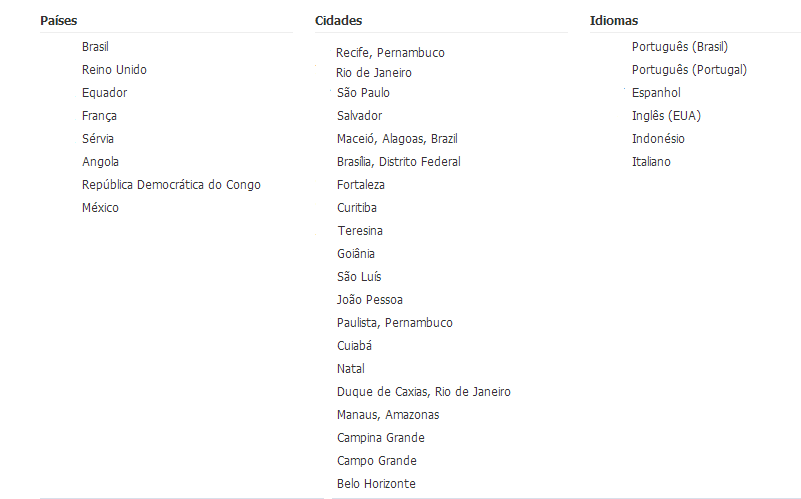
Task: Open the Recife, Pernambuco city link
Action: [x=390, y=53]
